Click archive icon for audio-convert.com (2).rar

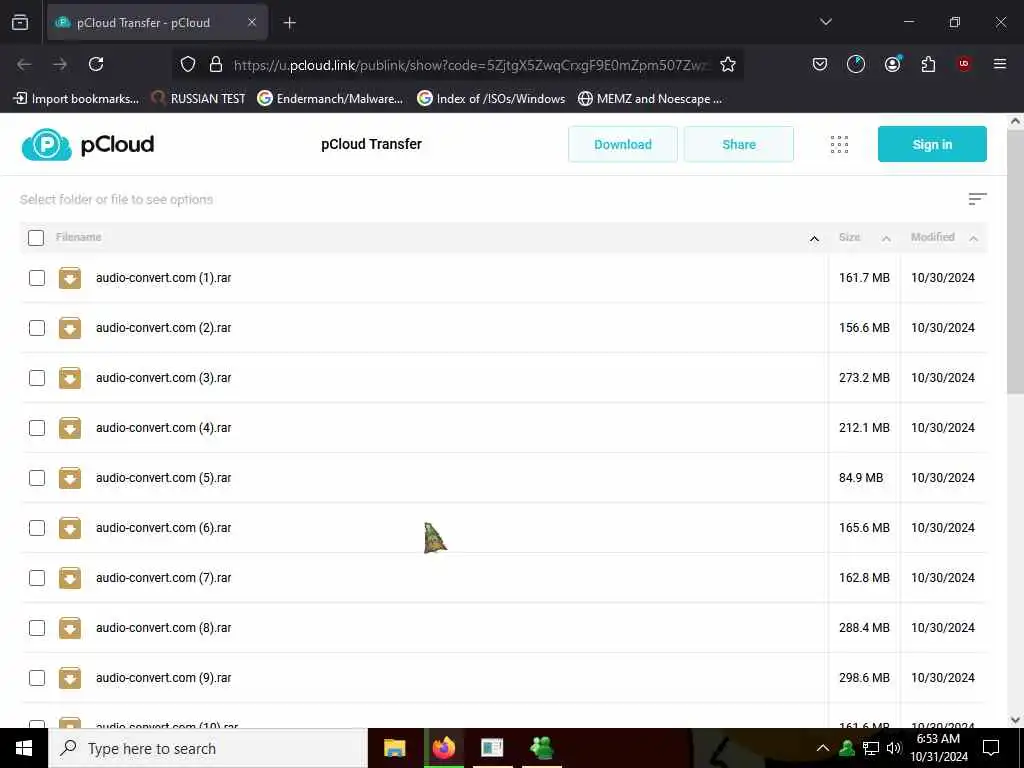pos(70,328)
